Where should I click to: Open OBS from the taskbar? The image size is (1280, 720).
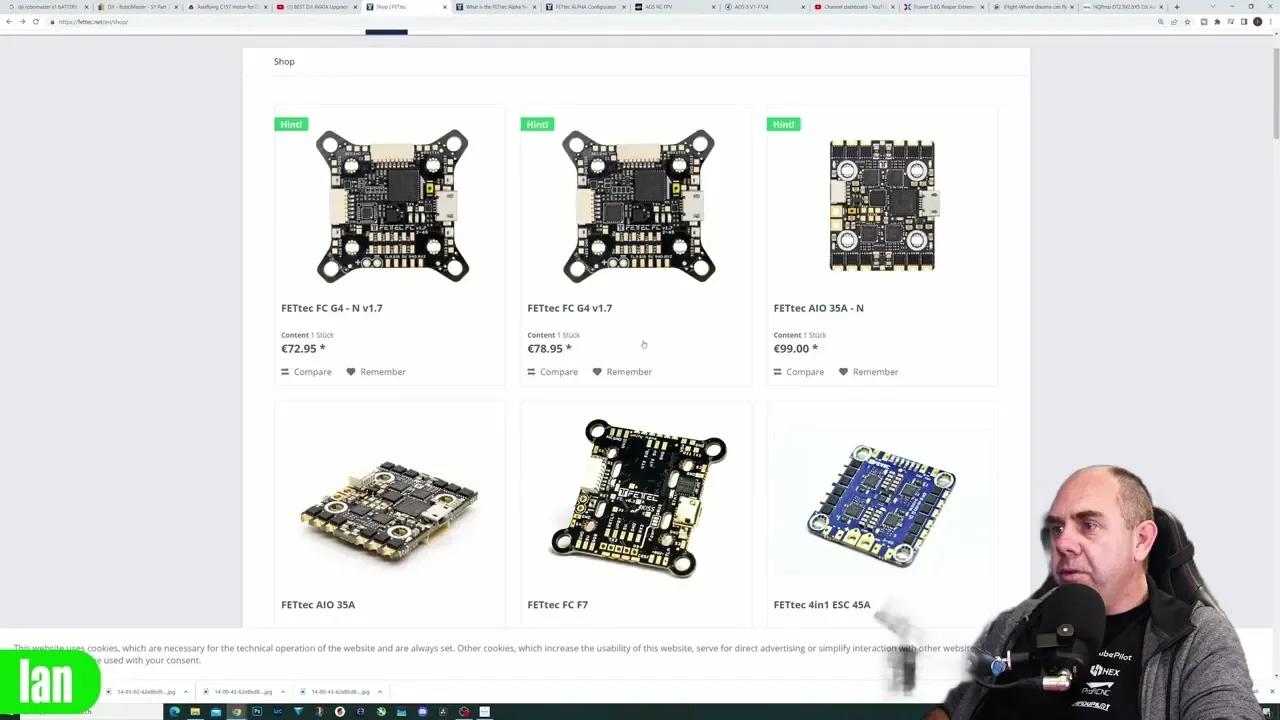click(x=464, y=710)
